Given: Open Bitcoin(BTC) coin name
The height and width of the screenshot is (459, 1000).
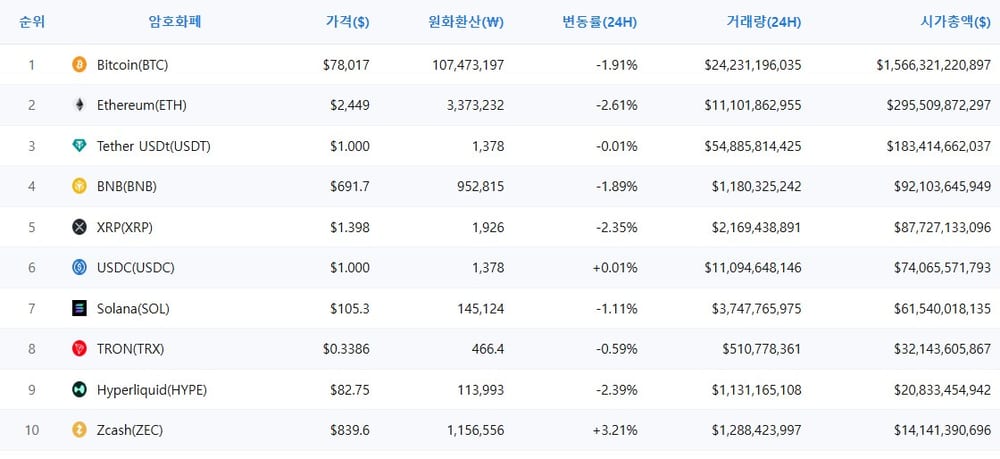Looking at the screenshot, I should (133, 65).
